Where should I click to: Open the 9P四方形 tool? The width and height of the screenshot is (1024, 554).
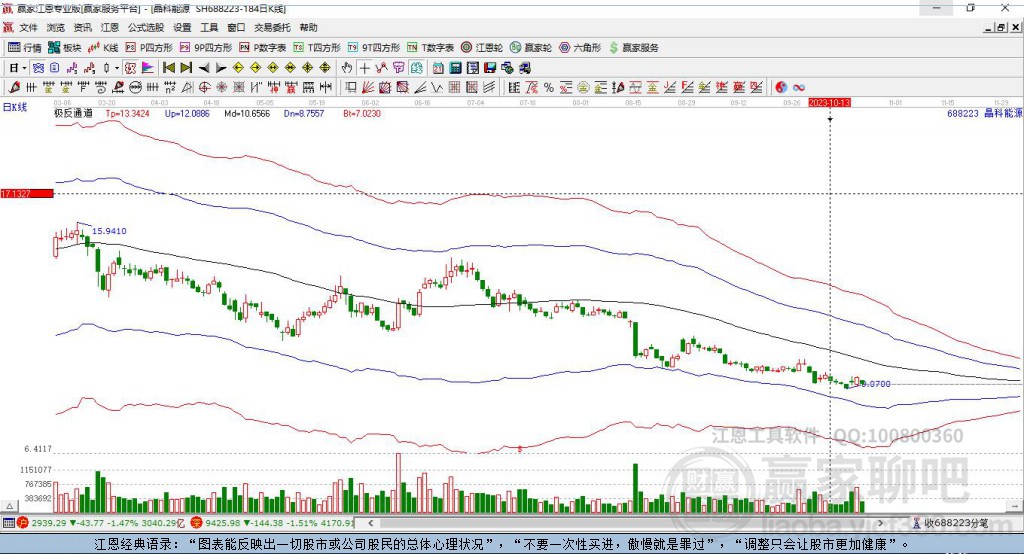pyautogui.click(x=206, y=48)
